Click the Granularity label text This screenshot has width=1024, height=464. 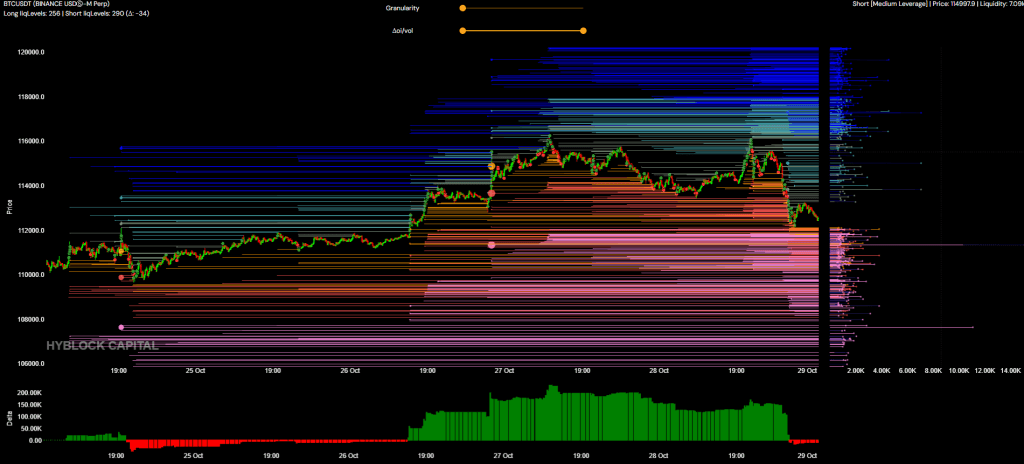404,8
